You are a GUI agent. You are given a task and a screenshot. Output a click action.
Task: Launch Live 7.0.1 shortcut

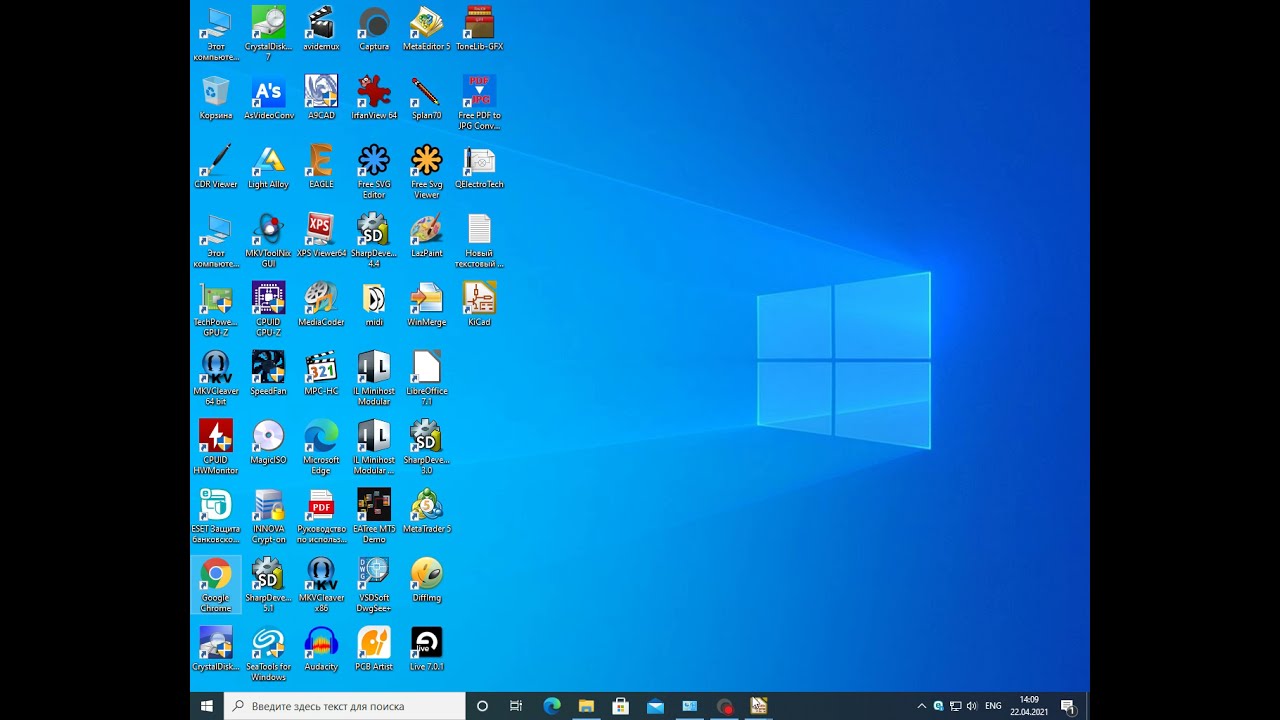coord(427,650)
